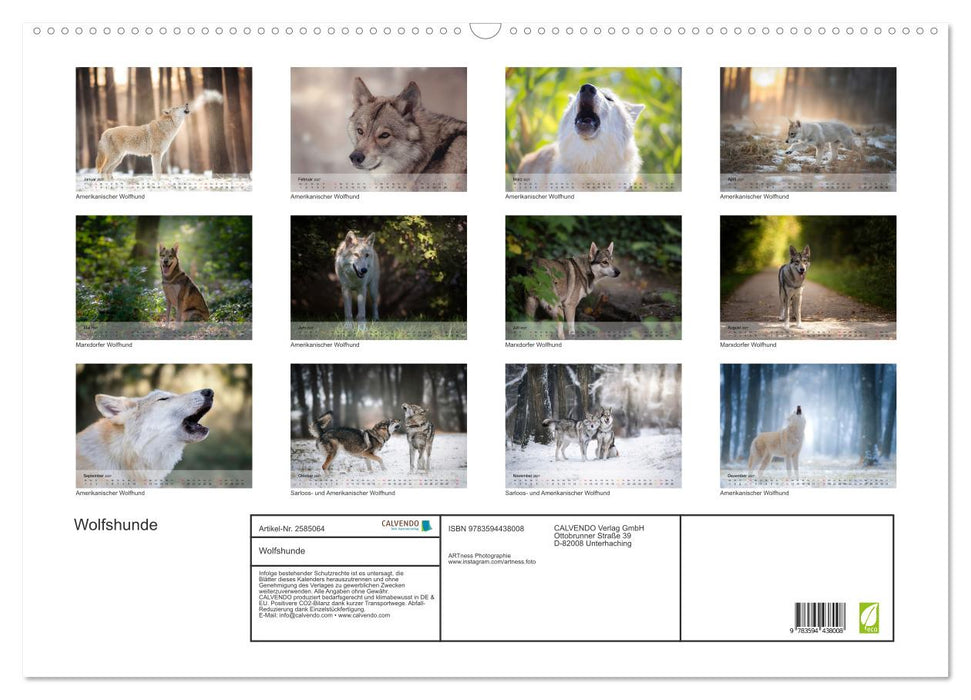Click the Marxdorfer Wolfhund caption under May photo
Screen dimensions: 971x700
coord(104,344)
